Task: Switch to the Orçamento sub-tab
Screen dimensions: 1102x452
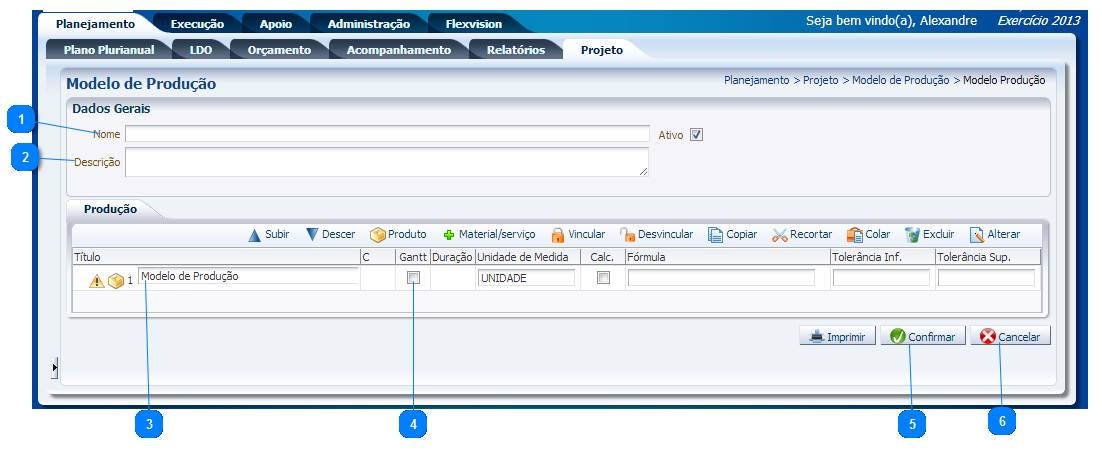Action: pyautogui.click(x=279, y=50)
